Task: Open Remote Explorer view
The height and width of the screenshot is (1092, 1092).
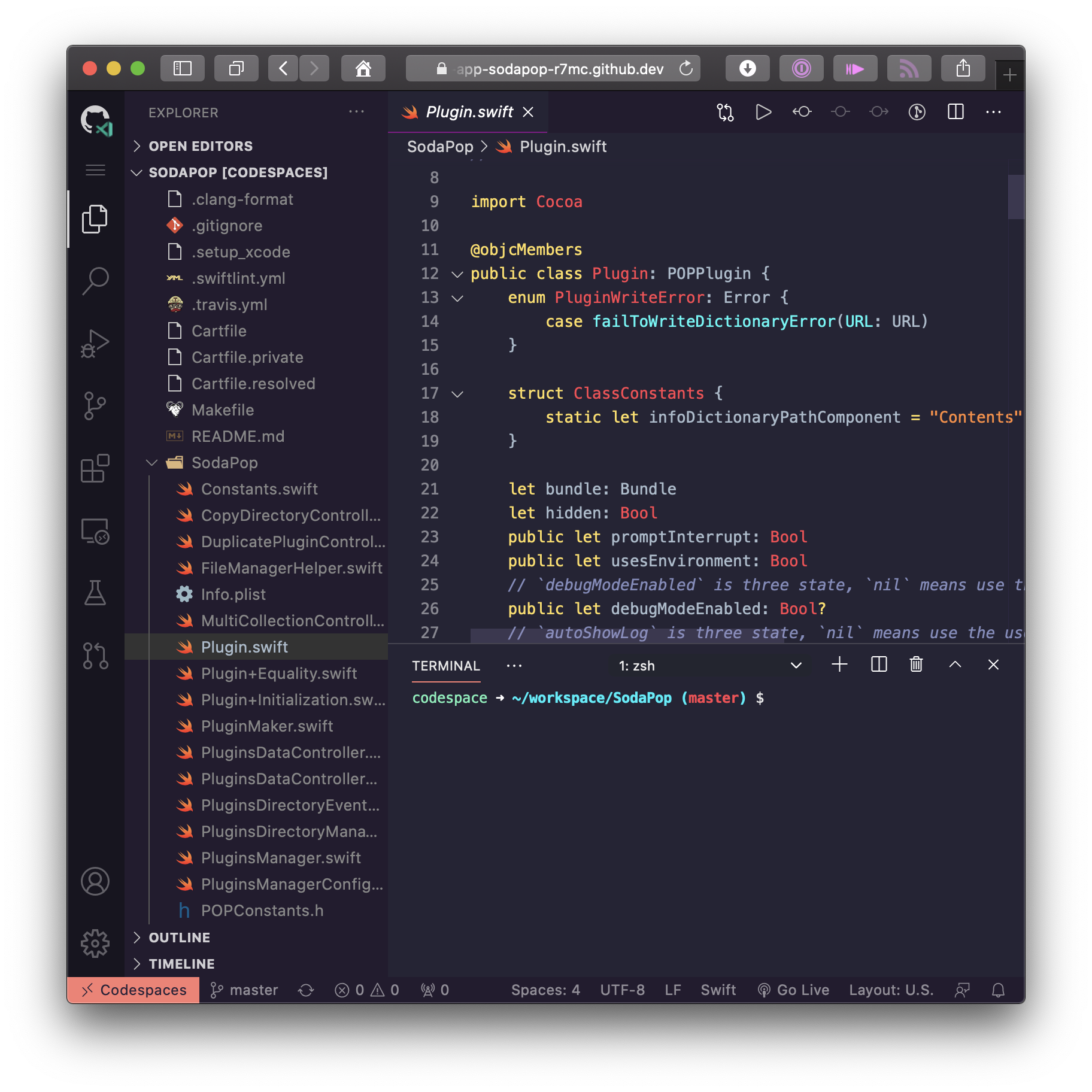Action: tap(95, 530)
